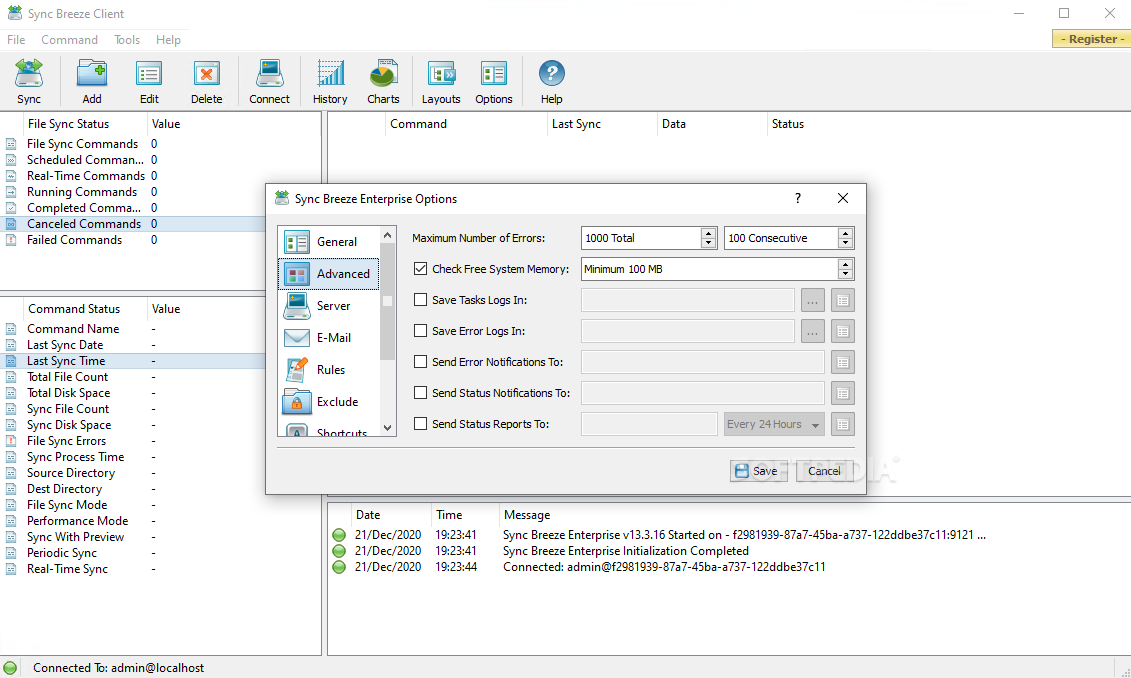The width and height of the screenshot is (1131, 678).
Task: Enable Send Error Notifications To checkbox
Action: click(x=421, y=362)
